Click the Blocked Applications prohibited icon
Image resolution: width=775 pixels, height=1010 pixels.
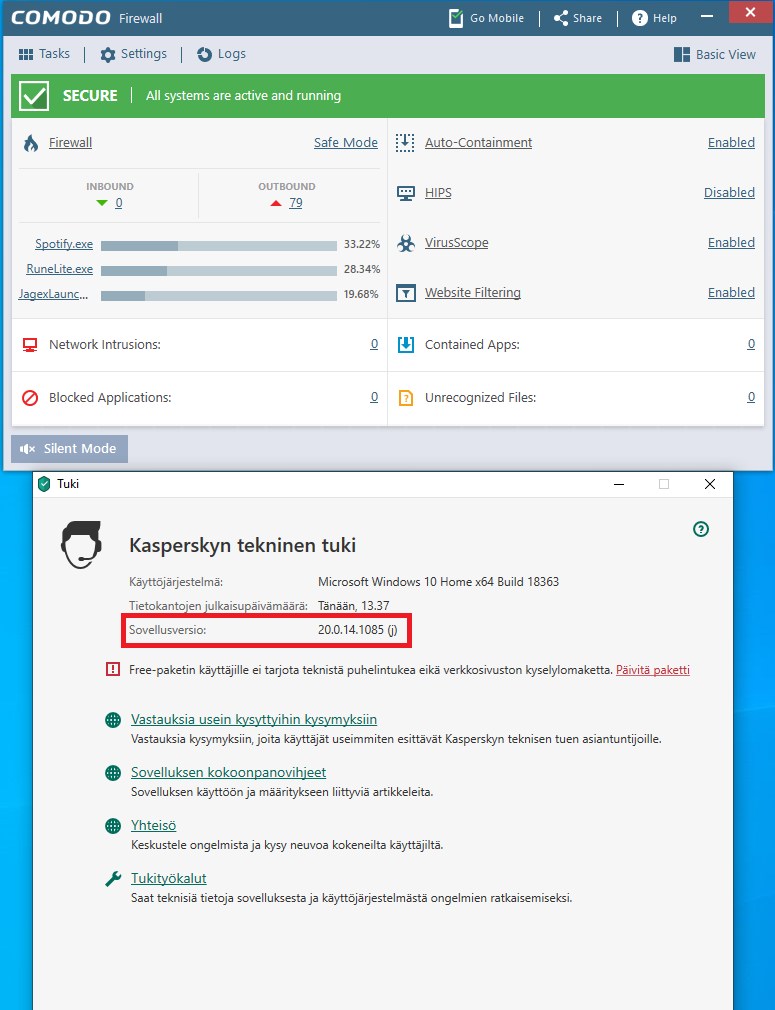point(30,398)
